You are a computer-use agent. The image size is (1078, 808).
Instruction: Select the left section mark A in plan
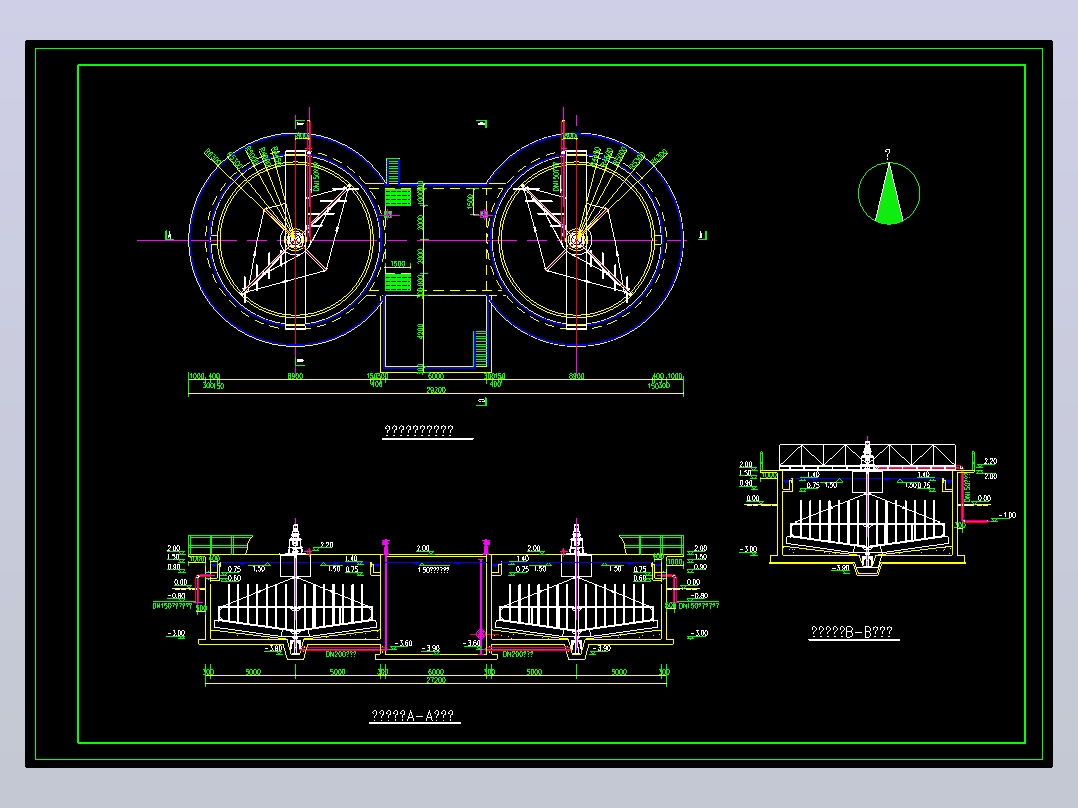point(169,236)
